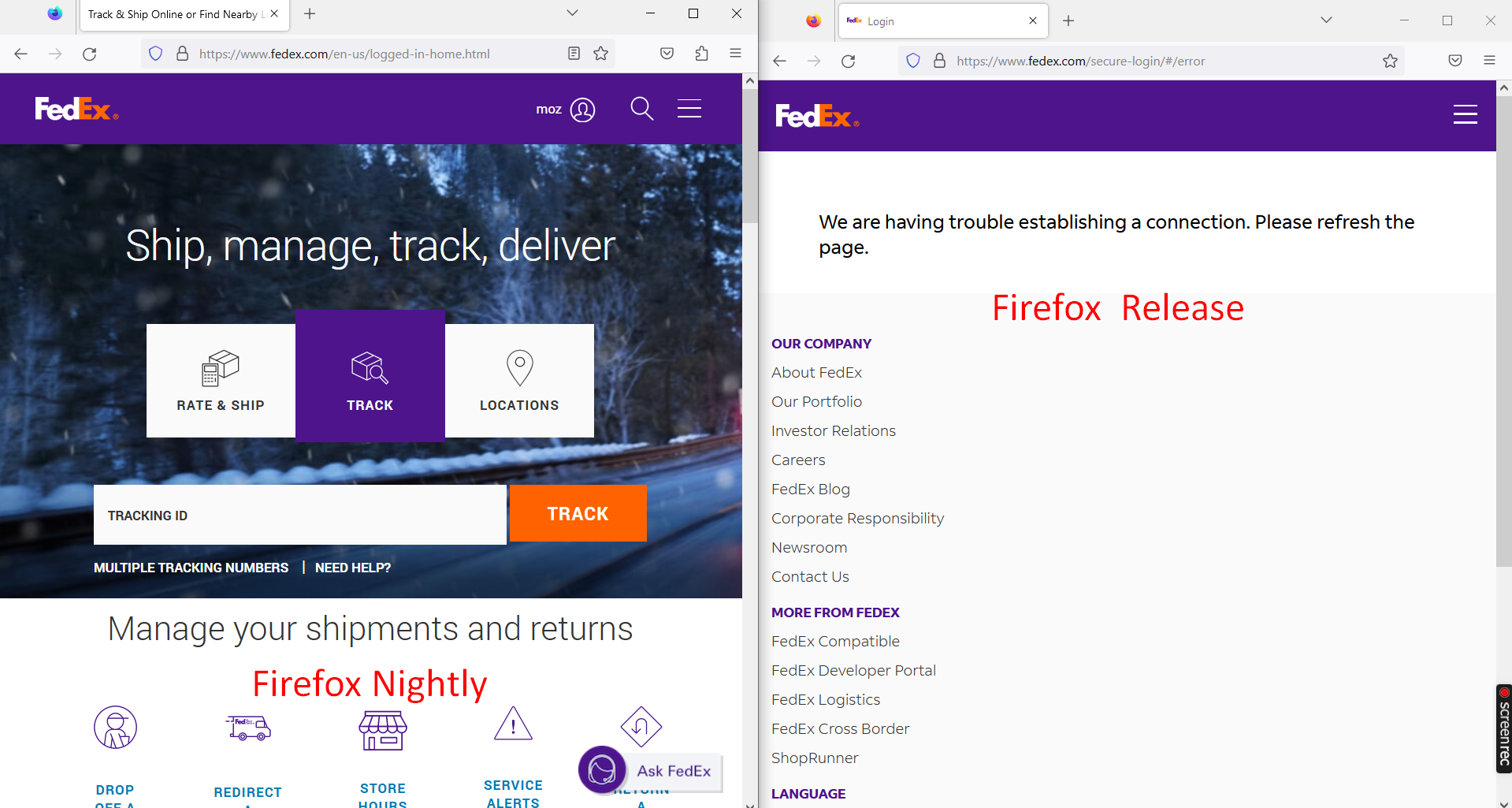Click the moz account profile icon
Image resolution: width=1512 pixels, height=808 pixels.
click(581, 110)
